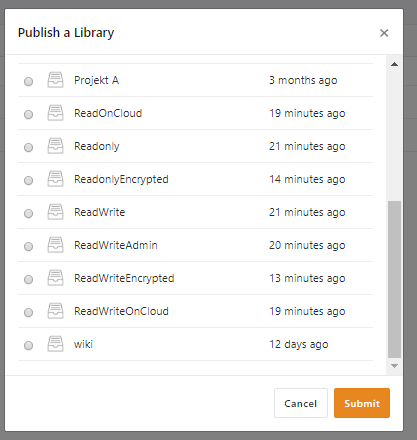Image resolution: width=417 pixels, height=440 pixels.
Task: Click the library icon beside ReadWrite
Action: [x=55, y=212]
